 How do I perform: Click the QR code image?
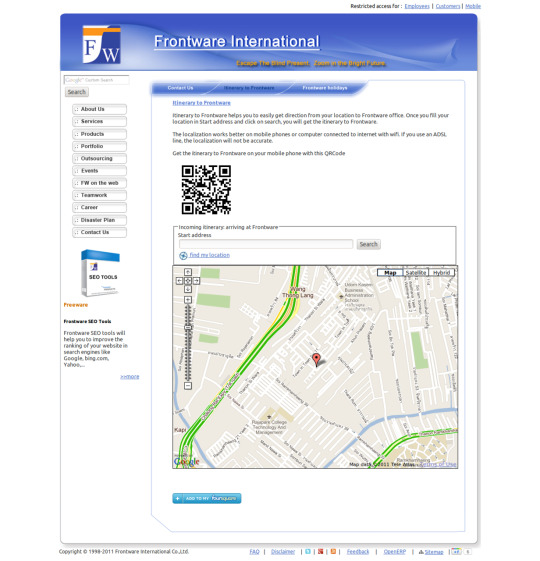[206, 190]
